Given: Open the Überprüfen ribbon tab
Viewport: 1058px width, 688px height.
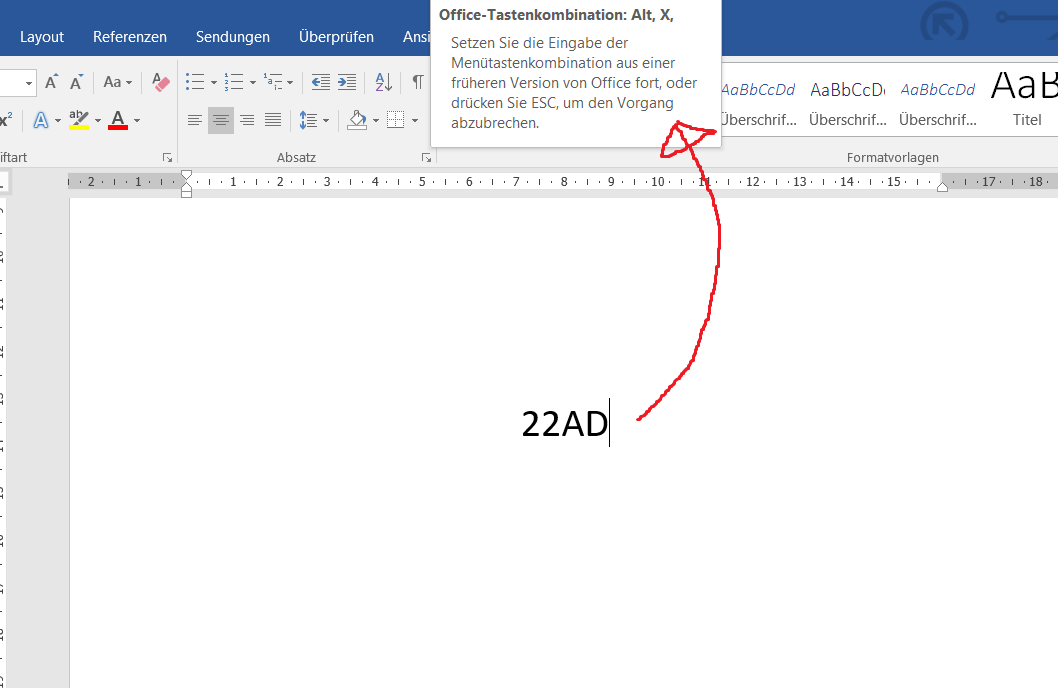Looking at the screenshot, I should coord(335,36).
